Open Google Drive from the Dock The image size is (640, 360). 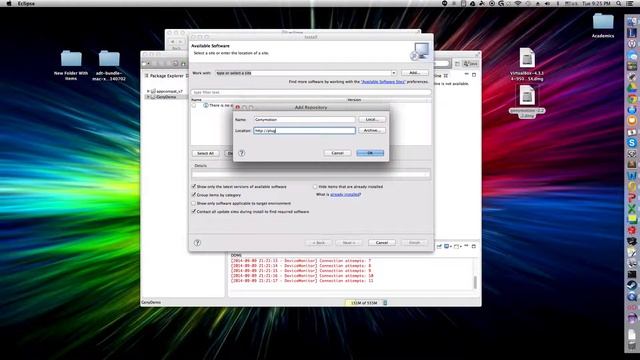(632, 87)
